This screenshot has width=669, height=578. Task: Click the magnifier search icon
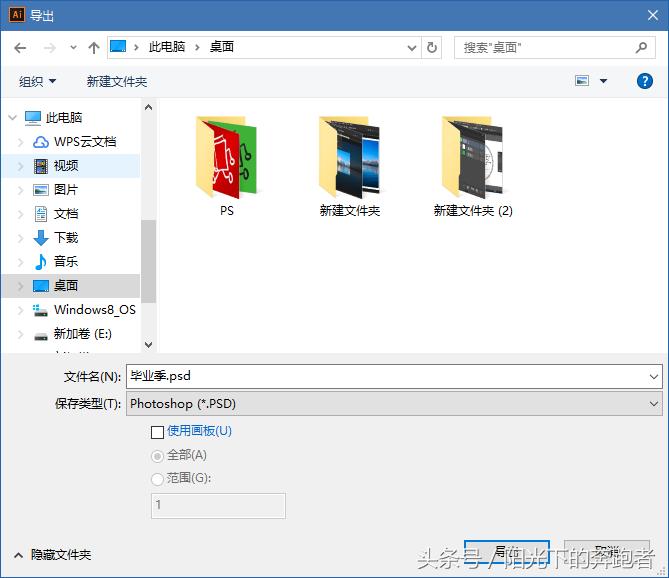point(641,47)
